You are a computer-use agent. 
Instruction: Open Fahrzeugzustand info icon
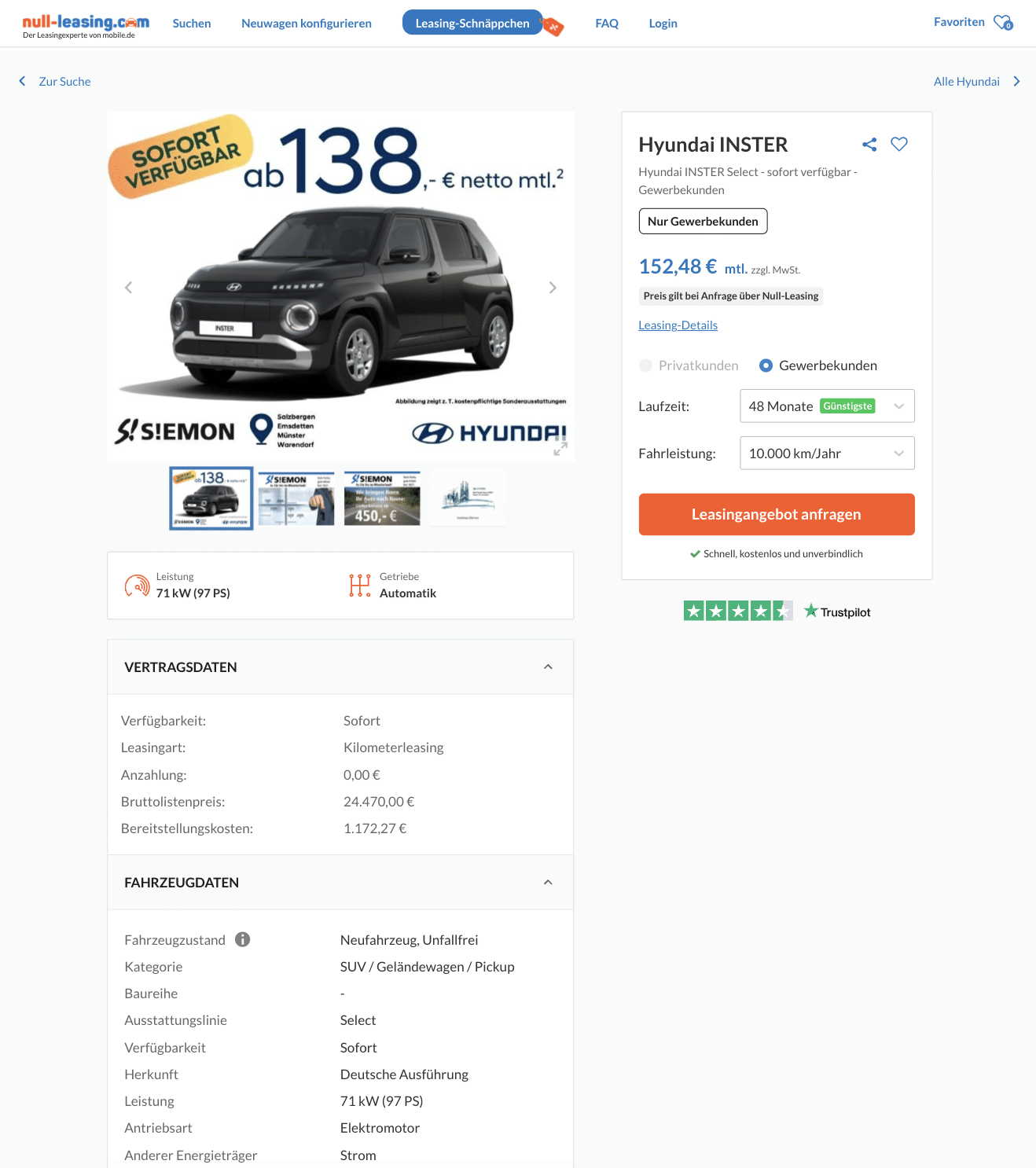pos(243,939)
